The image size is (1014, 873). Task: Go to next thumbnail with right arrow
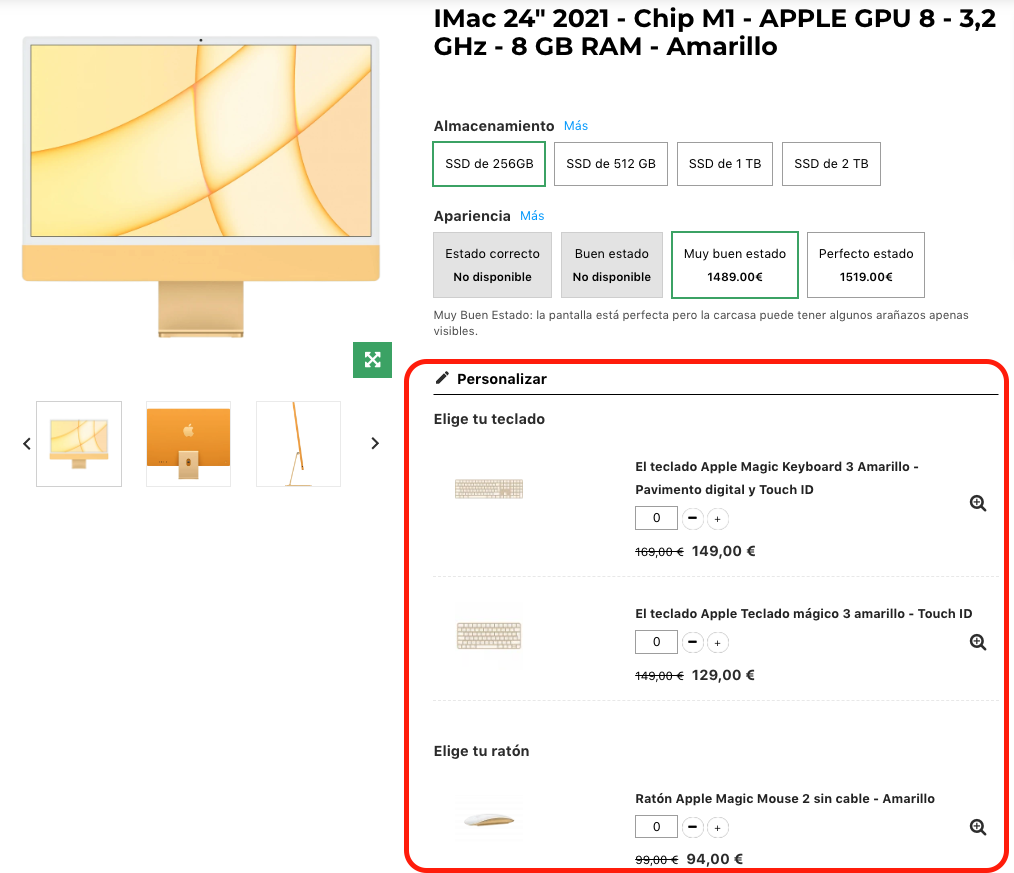(x=375, y=444)
